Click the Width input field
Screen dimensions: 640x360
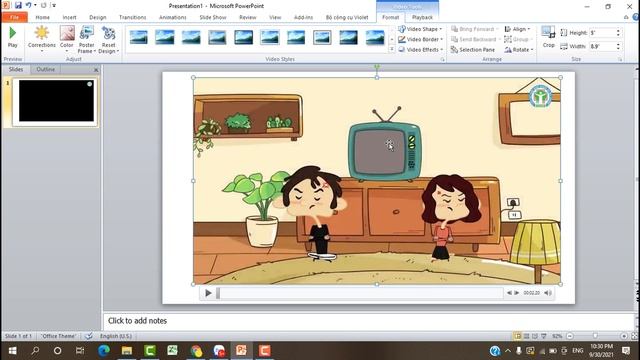click(602, 46)
